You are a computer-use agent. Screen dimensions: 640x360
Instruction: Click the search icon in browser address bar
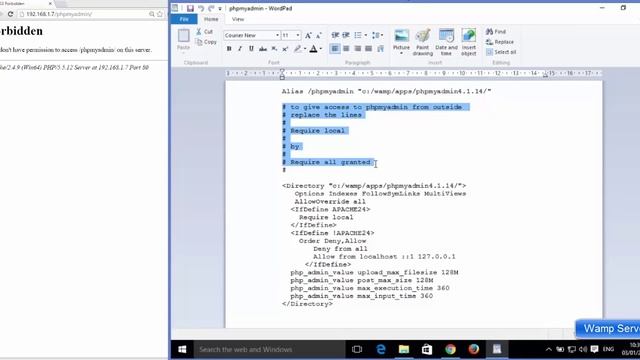tap(151, 14)
